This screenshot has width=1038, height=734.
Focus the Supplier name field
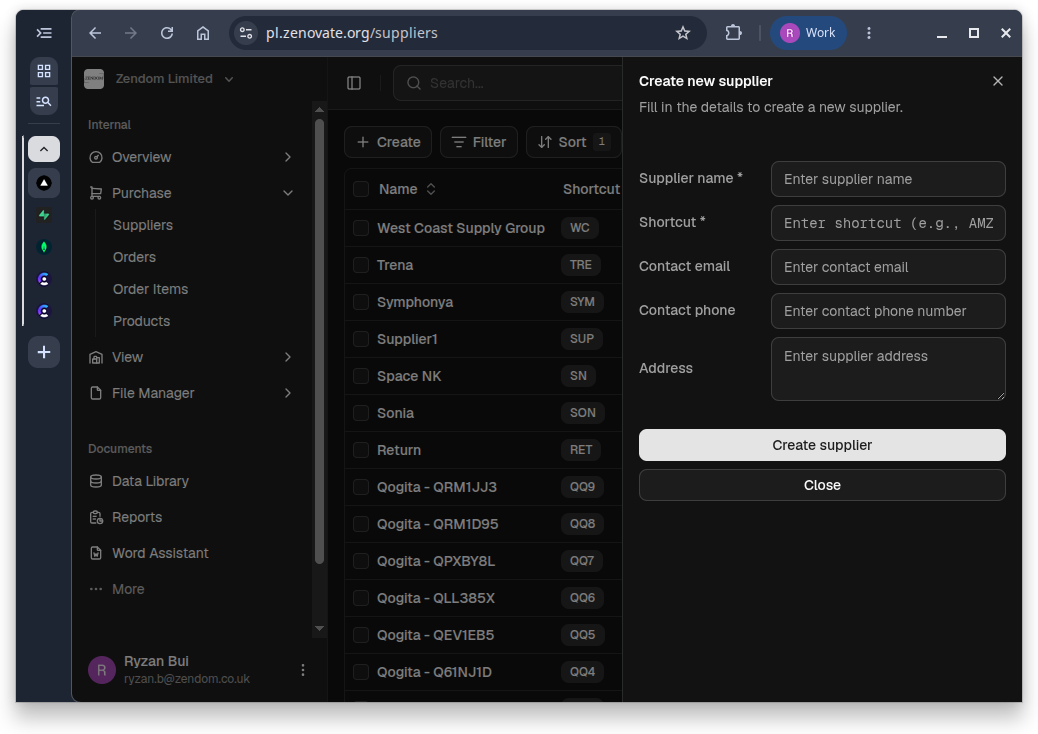(x=888, y=179)
